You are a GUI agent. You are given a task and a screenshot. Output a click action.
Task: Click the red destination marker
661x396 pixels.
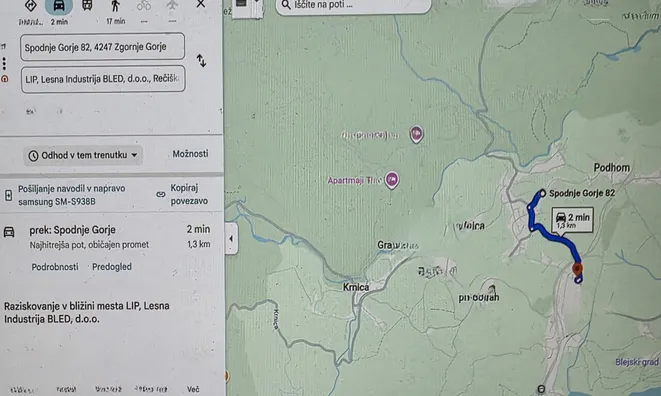578,269
